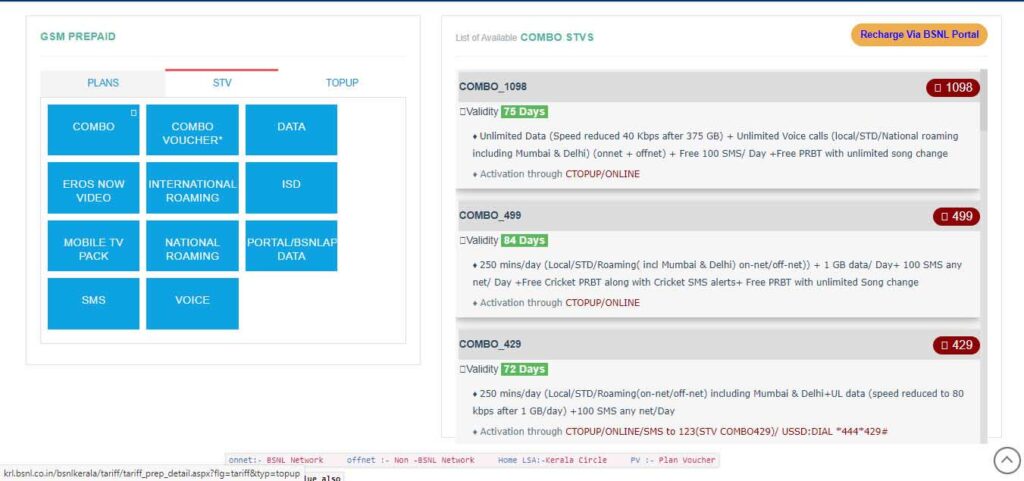This screenshot has width=1024, height=481.
Task: Select the INTERNATIONAL ROAMING tile
Action: (192, 187)
